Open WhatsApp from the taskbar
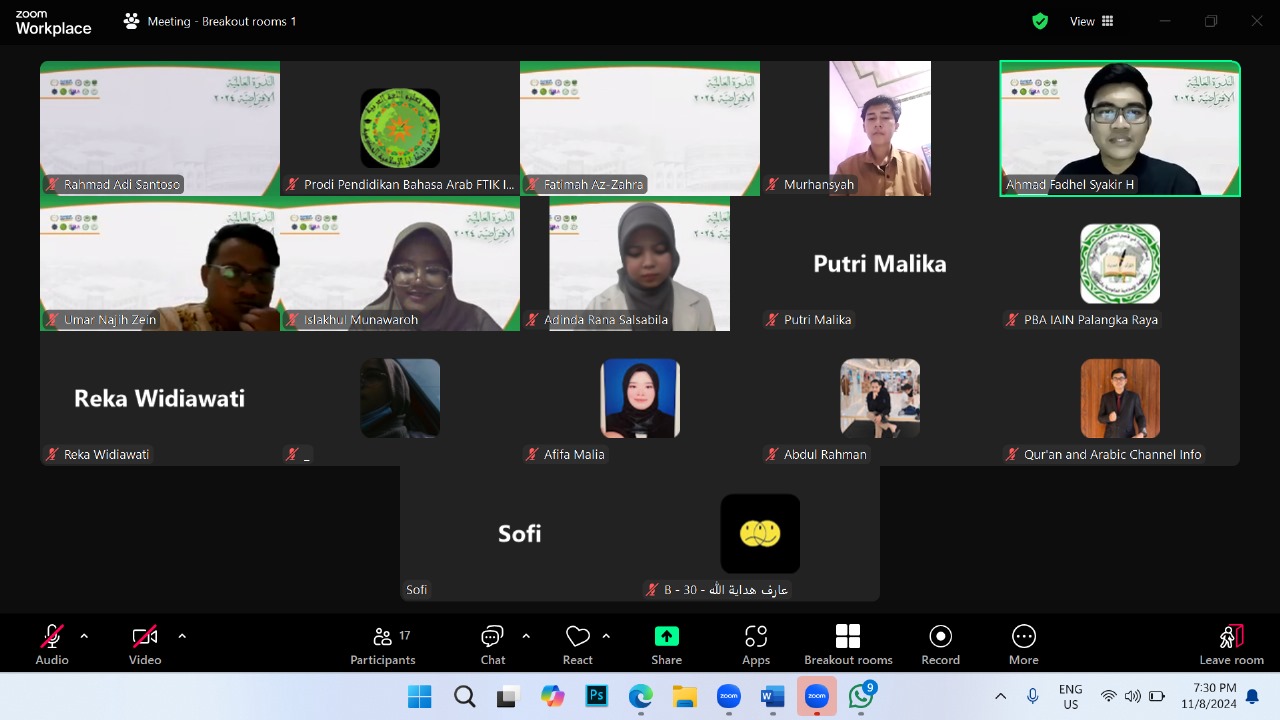 [x=861, y=696]
